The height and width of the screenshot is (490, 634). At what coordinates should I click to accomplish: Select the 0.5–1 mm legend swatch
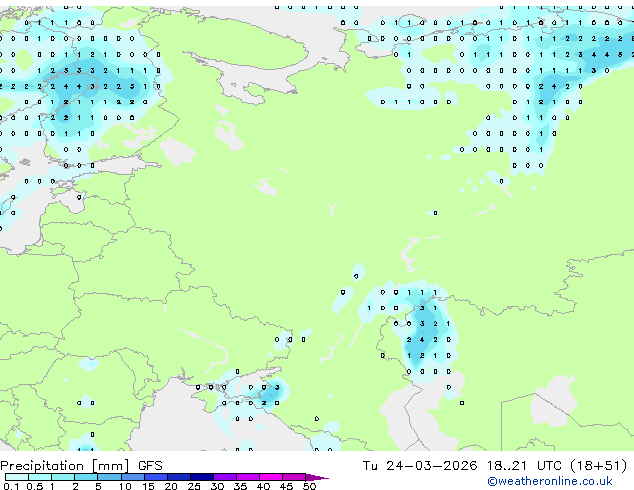coord(40,477)
